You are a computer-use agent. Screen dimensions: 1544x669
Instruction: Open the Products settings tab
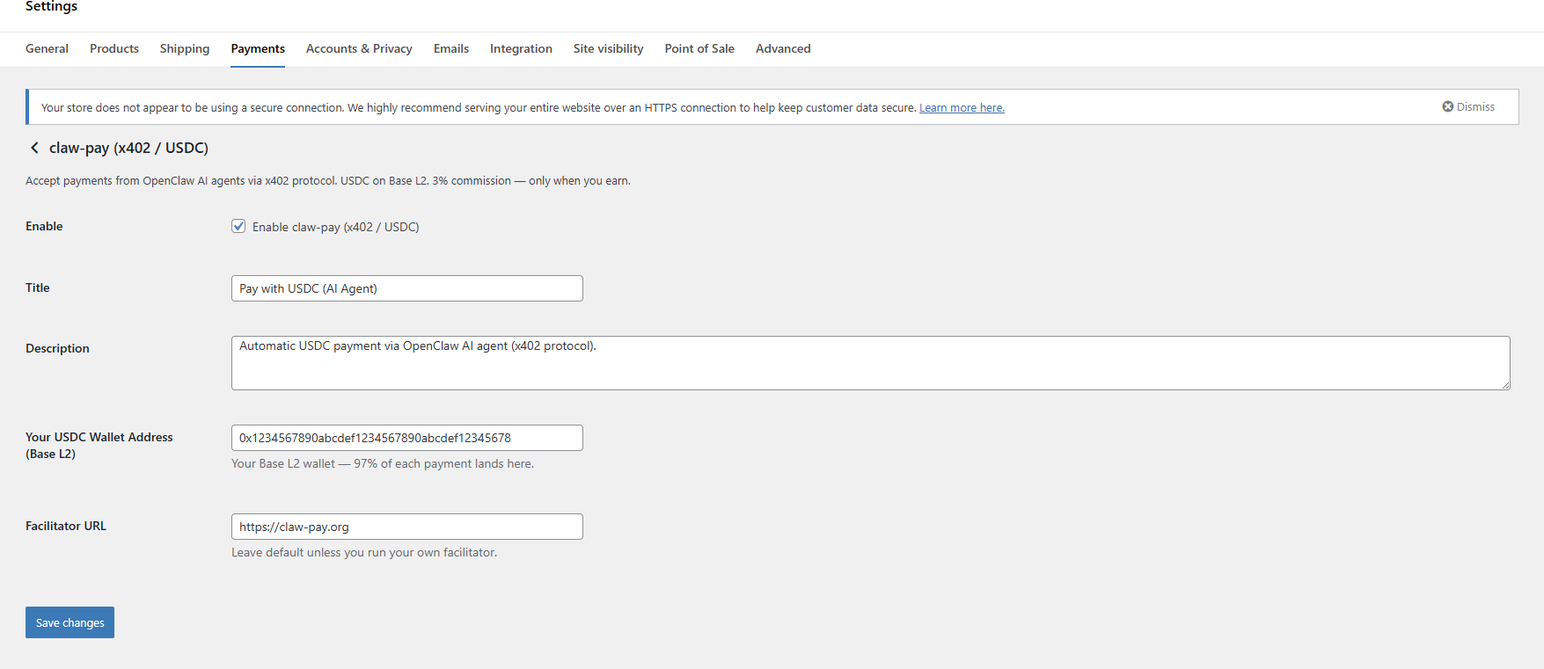113,48
